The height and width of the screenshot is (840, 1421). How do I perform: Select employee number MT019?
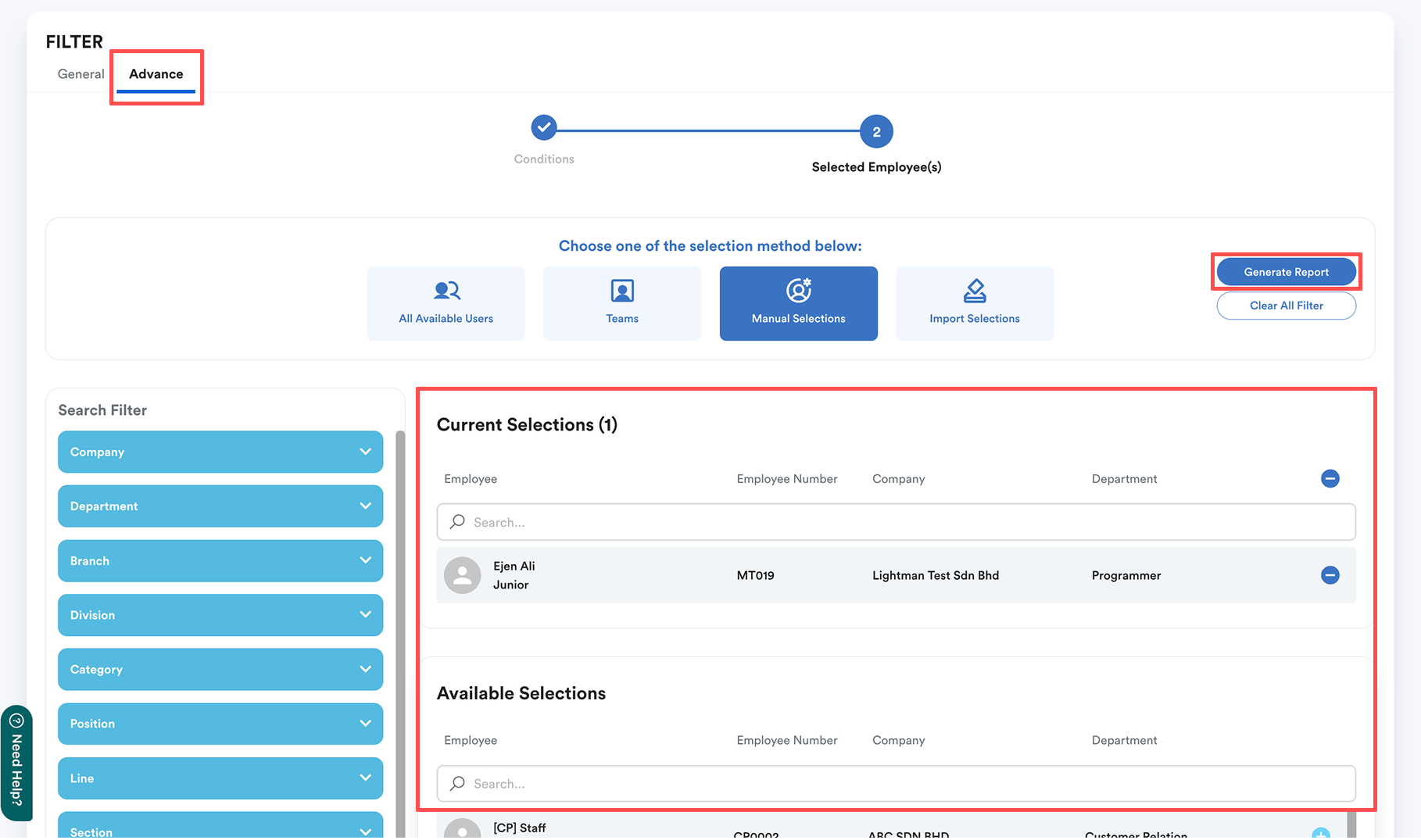[756, 576]
